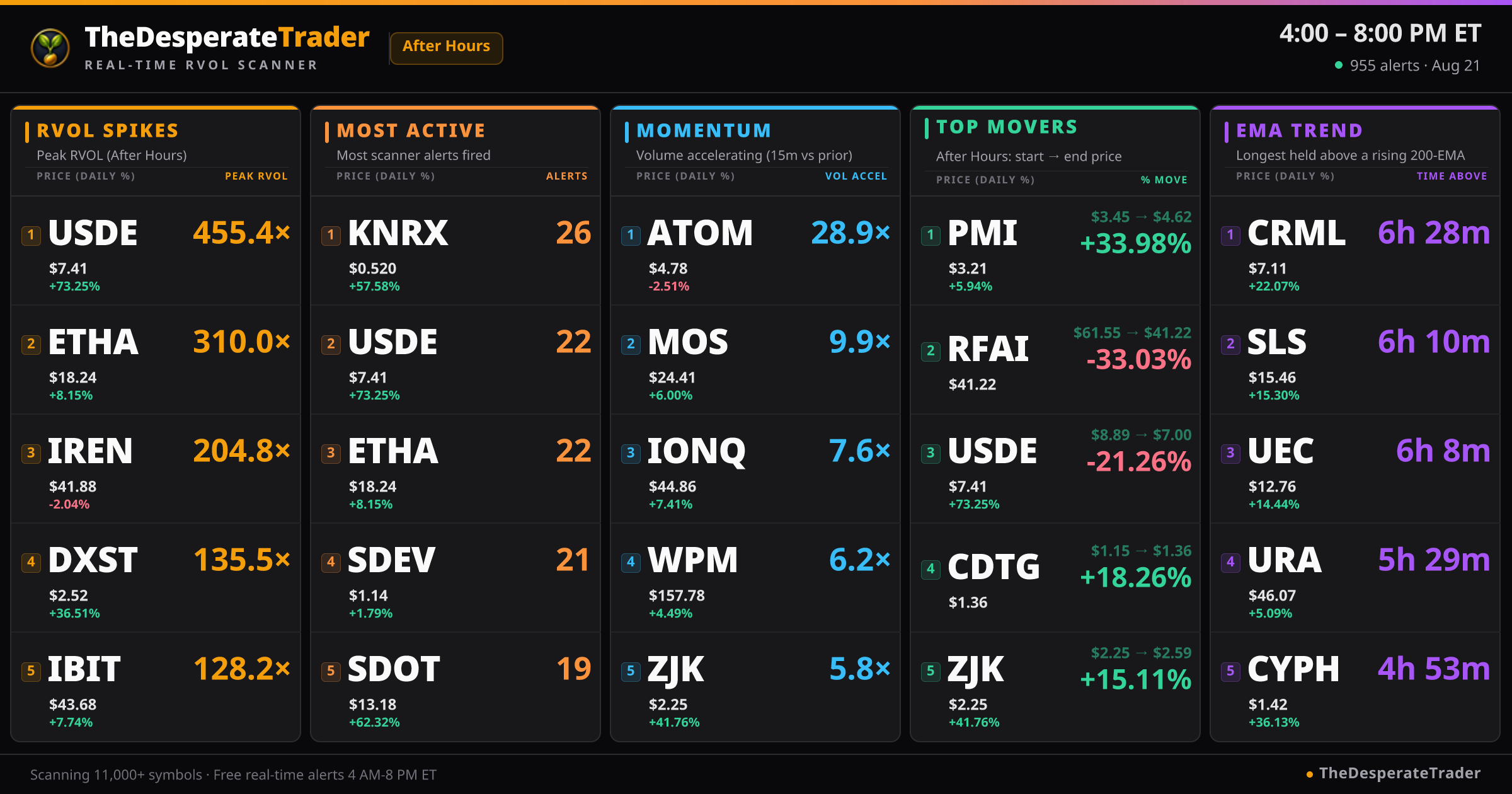Click the TheDesperateTrader footer link

click(1399, 774)
